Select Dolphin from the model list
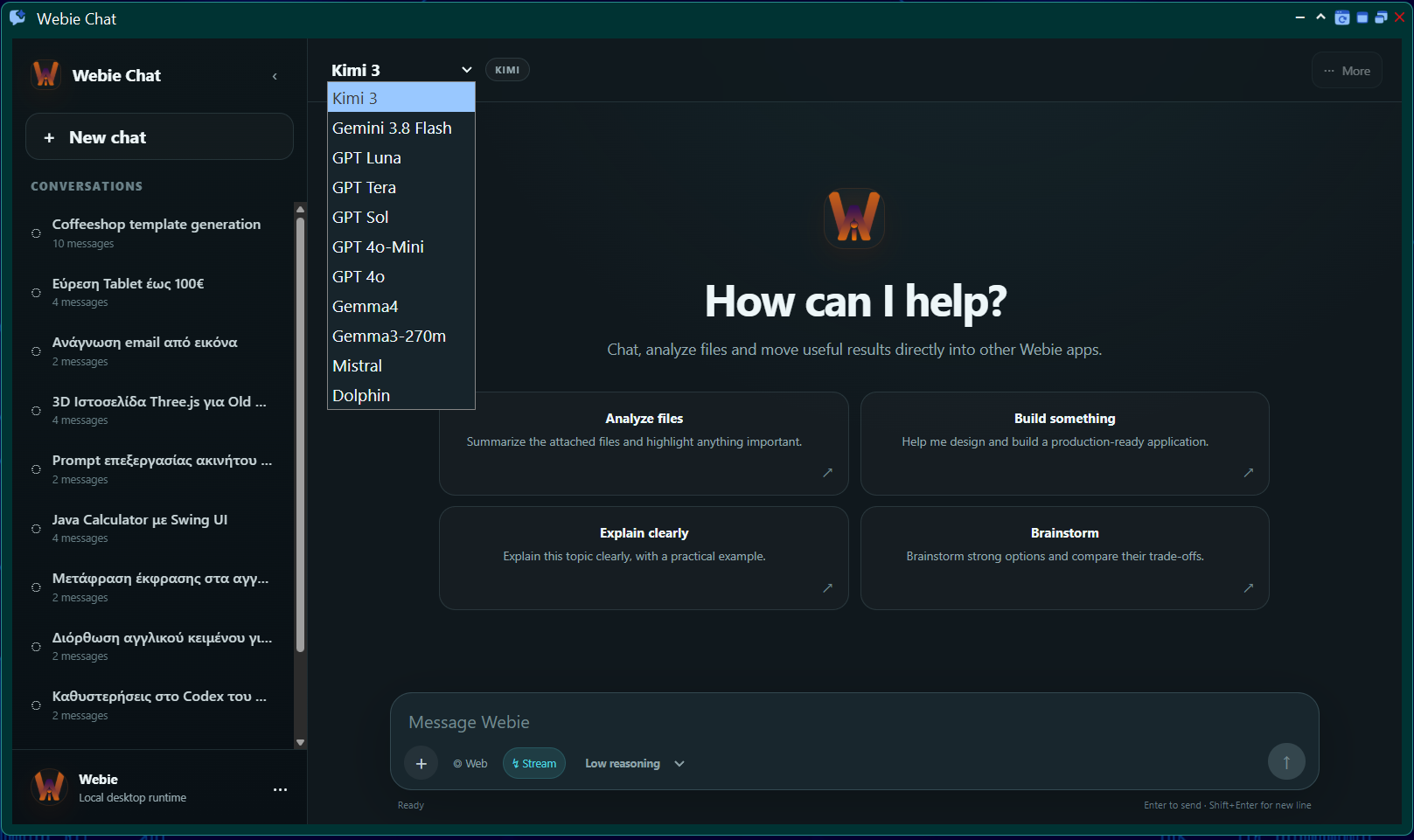Screen dimensions: 1414x840 tap(401, 395)
